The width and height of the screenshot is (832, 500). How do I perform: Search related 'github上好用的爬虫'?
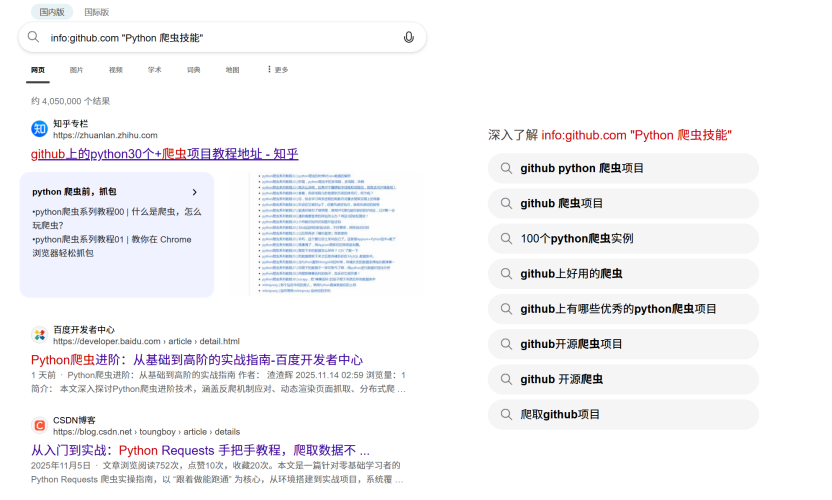click(x=623, y=273)
